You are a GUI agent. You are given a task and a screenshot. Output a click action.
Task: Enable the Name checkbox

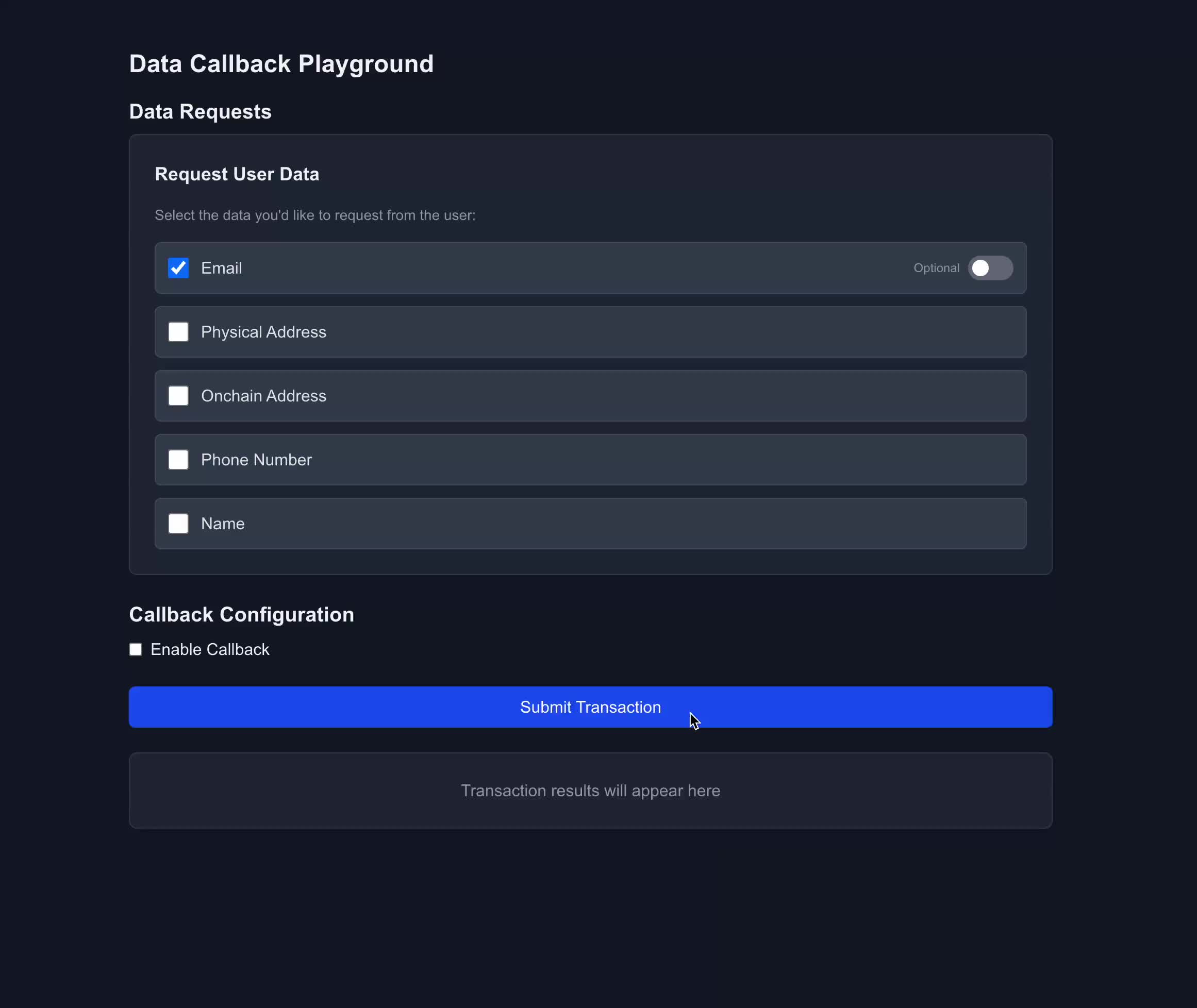(178, 524)
